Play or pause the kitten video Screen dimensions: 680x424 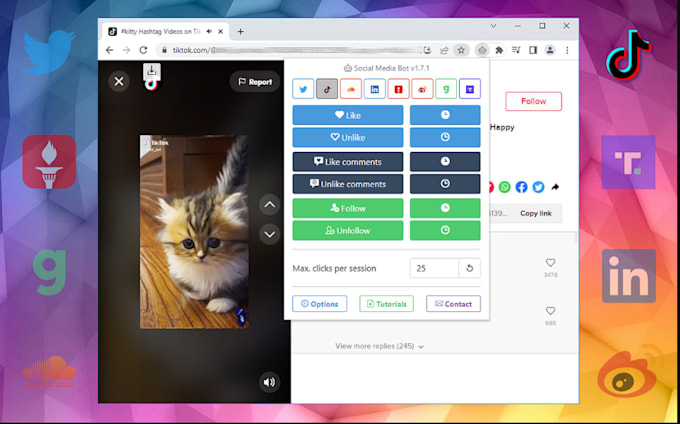pyautogui.click(x=194, y=232)
